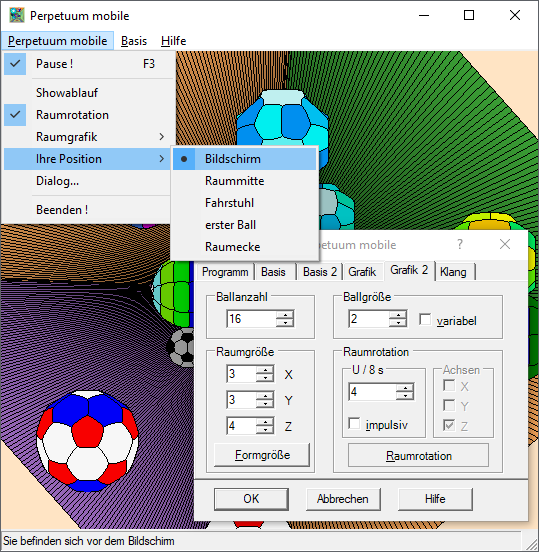Screen dimensions: 539x552
Task: Select Bildschirm position option
Action: coord(245,159)
